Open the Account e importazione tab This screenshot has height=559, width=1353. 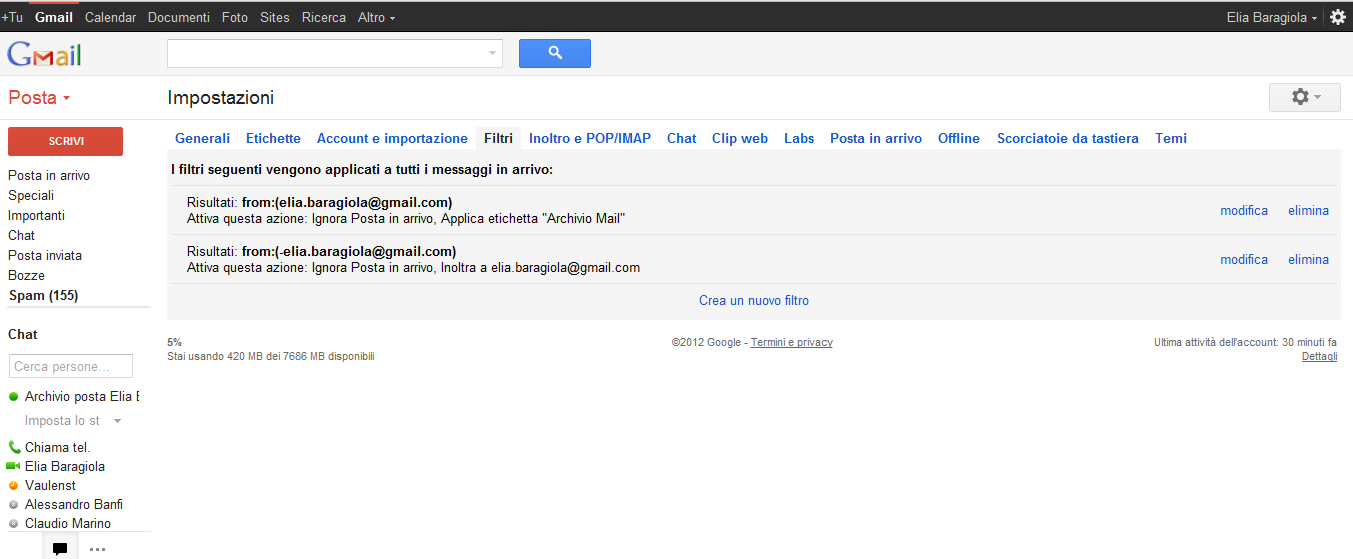coord(392,138)
